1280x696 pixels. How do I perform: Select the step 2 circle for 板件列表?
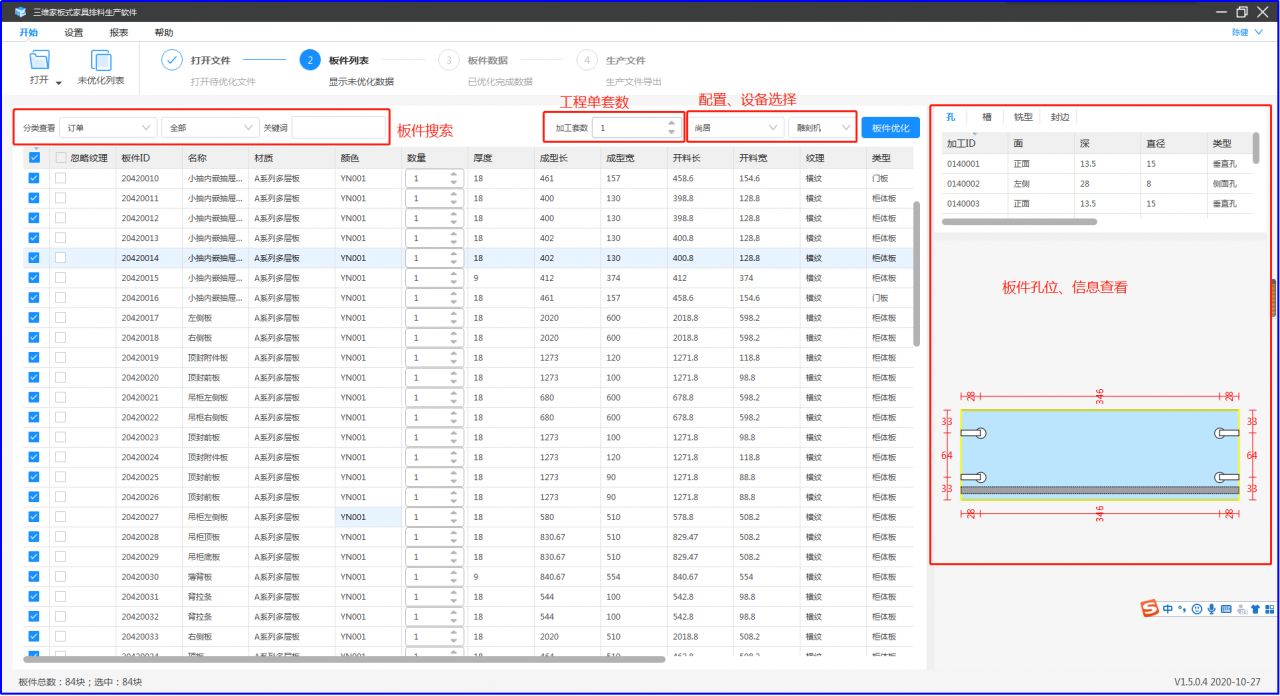pyautogui.click(x=310, y=60)
